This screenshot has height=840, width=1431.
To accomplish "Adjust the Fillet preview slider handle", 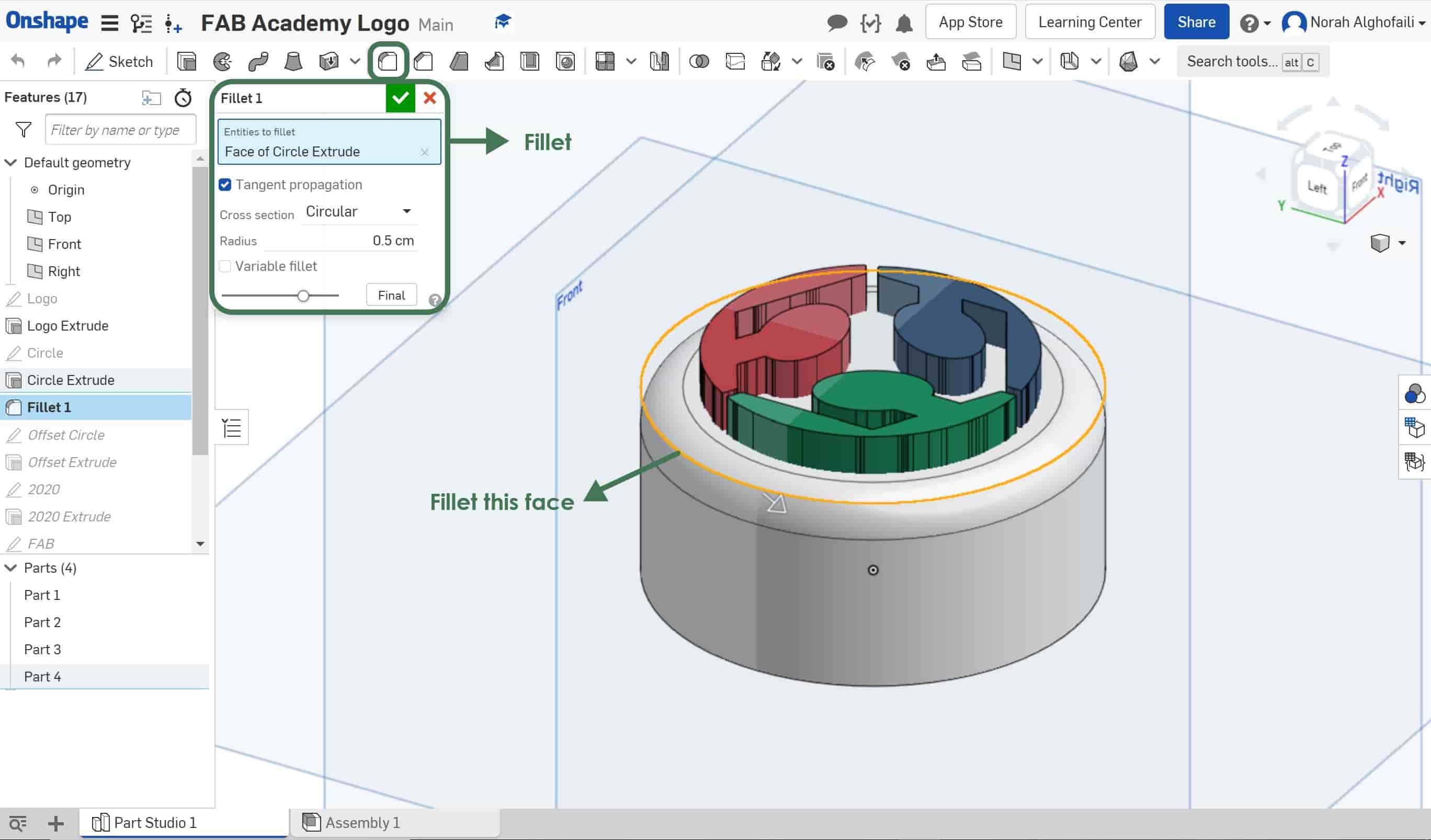I will coord(303,296).
